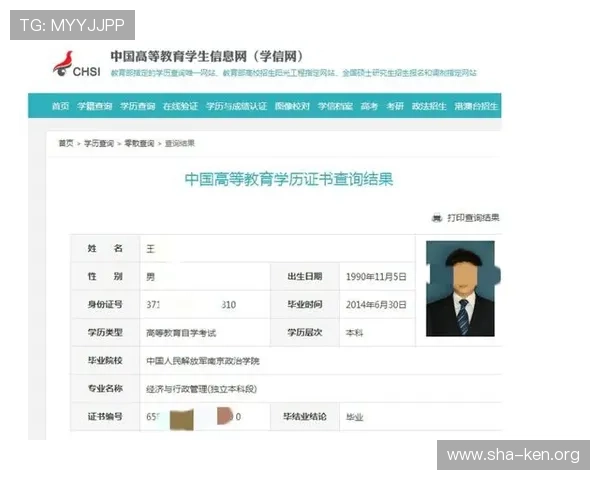Click the 毕业院校 label cell
The width and height of the screenshot is (600, 480).
pos(105,360)
